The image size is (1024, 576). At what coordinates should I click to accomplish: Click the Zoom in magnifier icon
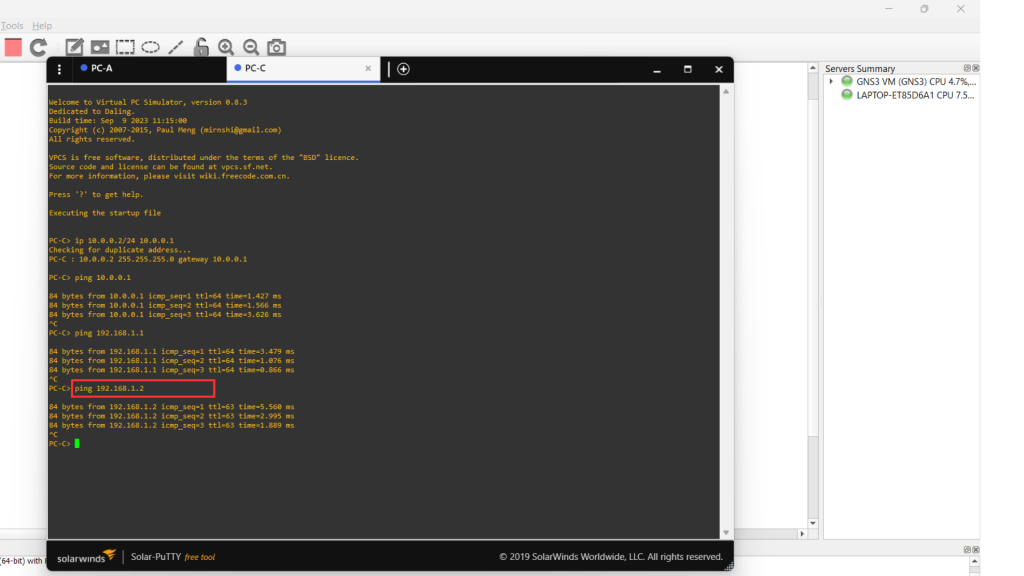pos(226,47)
